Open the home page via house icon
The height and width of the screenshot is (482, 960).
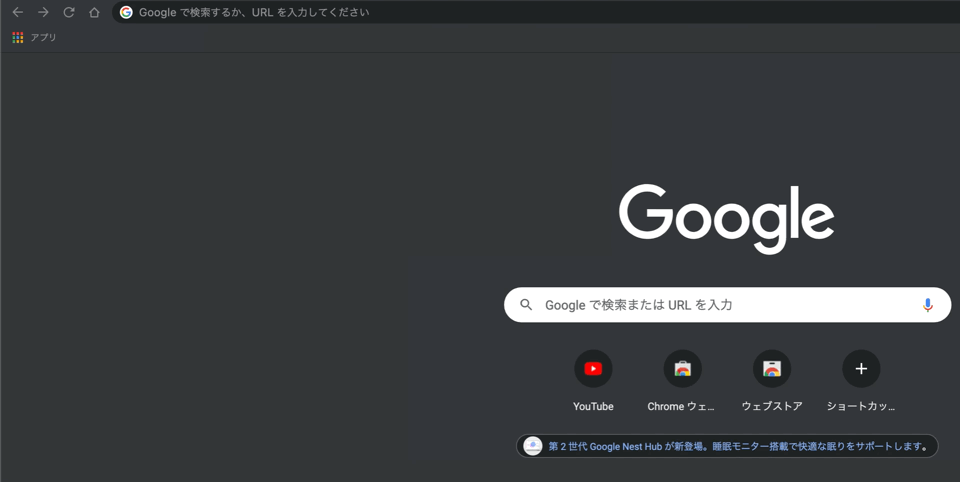point(94,12)
